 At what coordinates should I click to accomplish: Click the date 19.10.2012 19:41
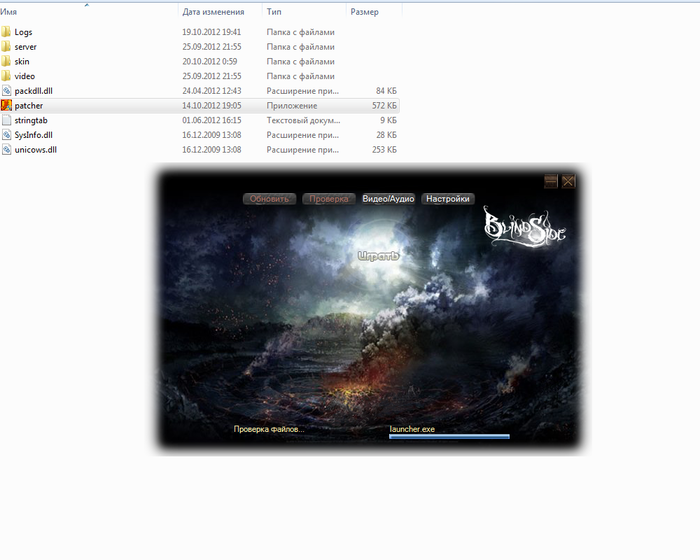pyautogui.click(x=212, y=32)
